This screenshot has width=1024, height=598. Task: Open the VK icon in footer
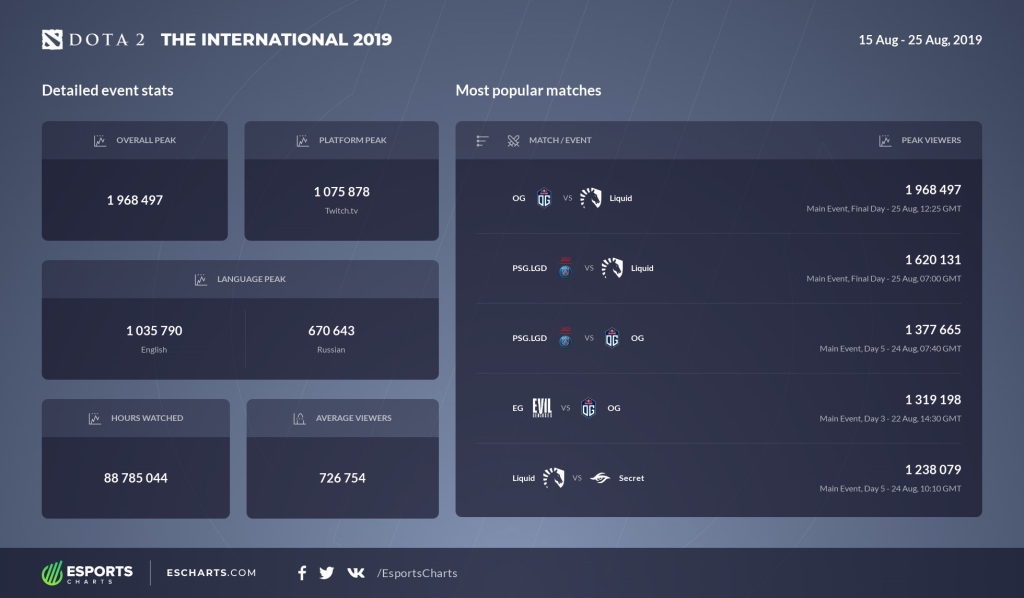(x=356, y=573)
